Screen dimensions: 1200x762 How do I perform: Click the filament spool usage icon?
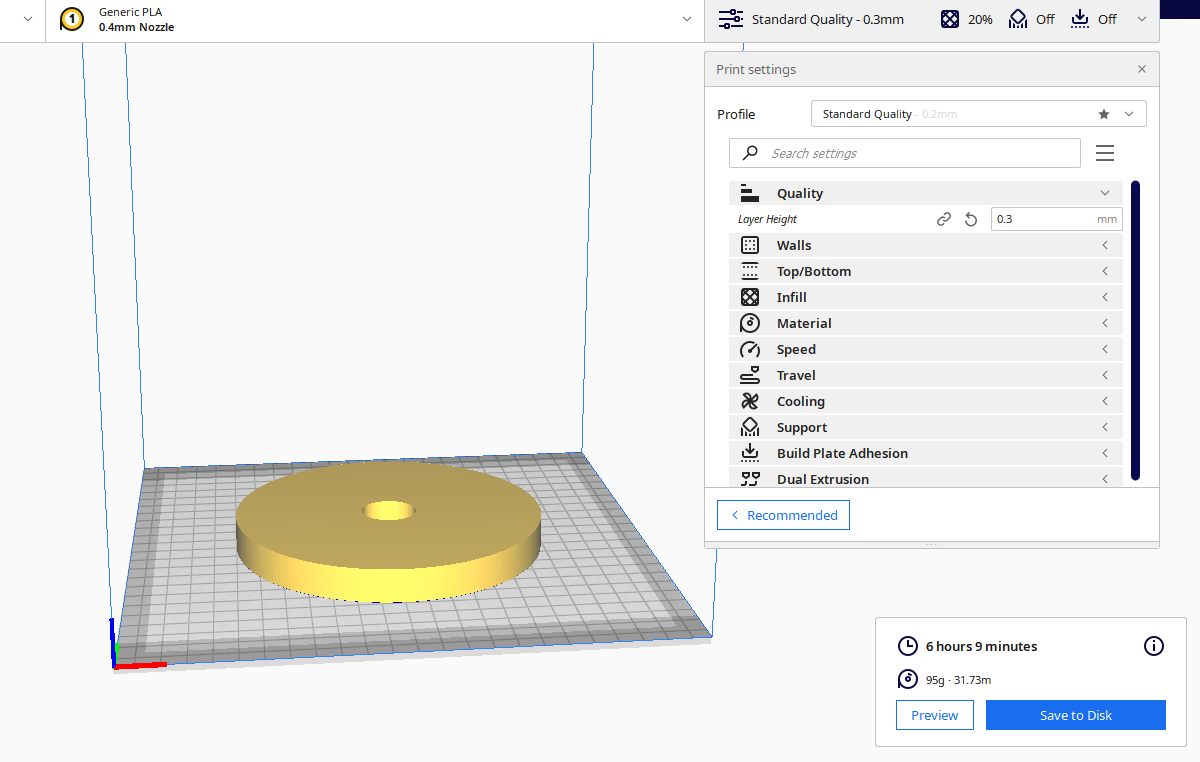tap(908, 680)
